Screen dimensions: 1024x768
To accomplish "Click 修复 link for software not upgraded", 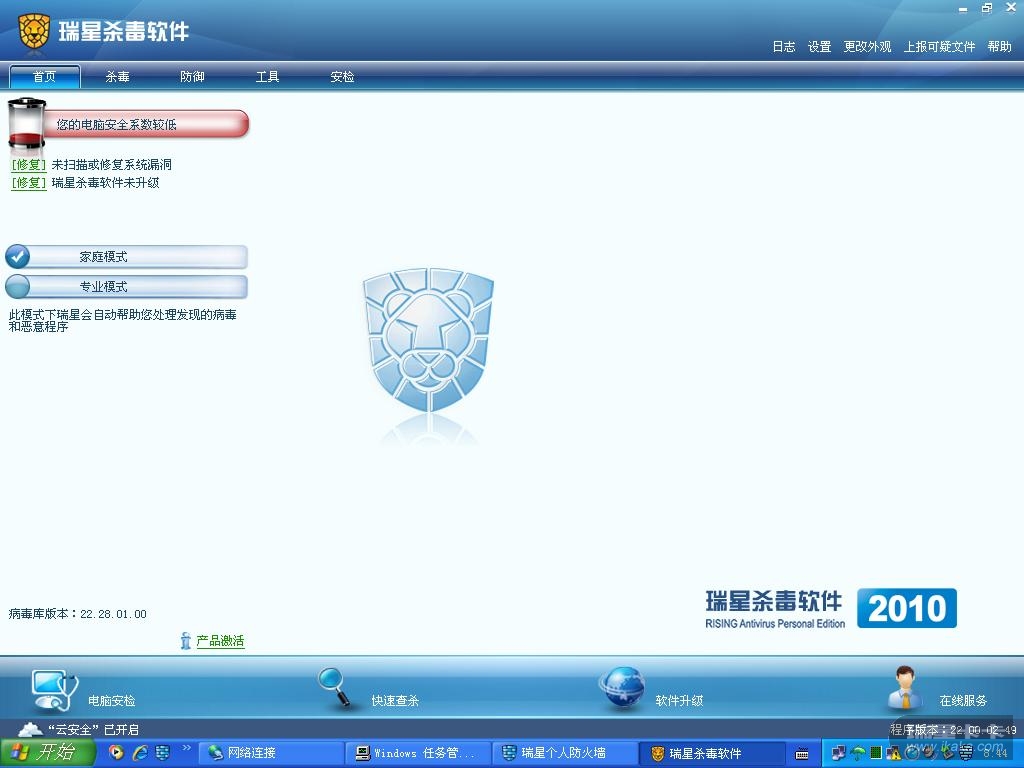I will click(29, 183).
